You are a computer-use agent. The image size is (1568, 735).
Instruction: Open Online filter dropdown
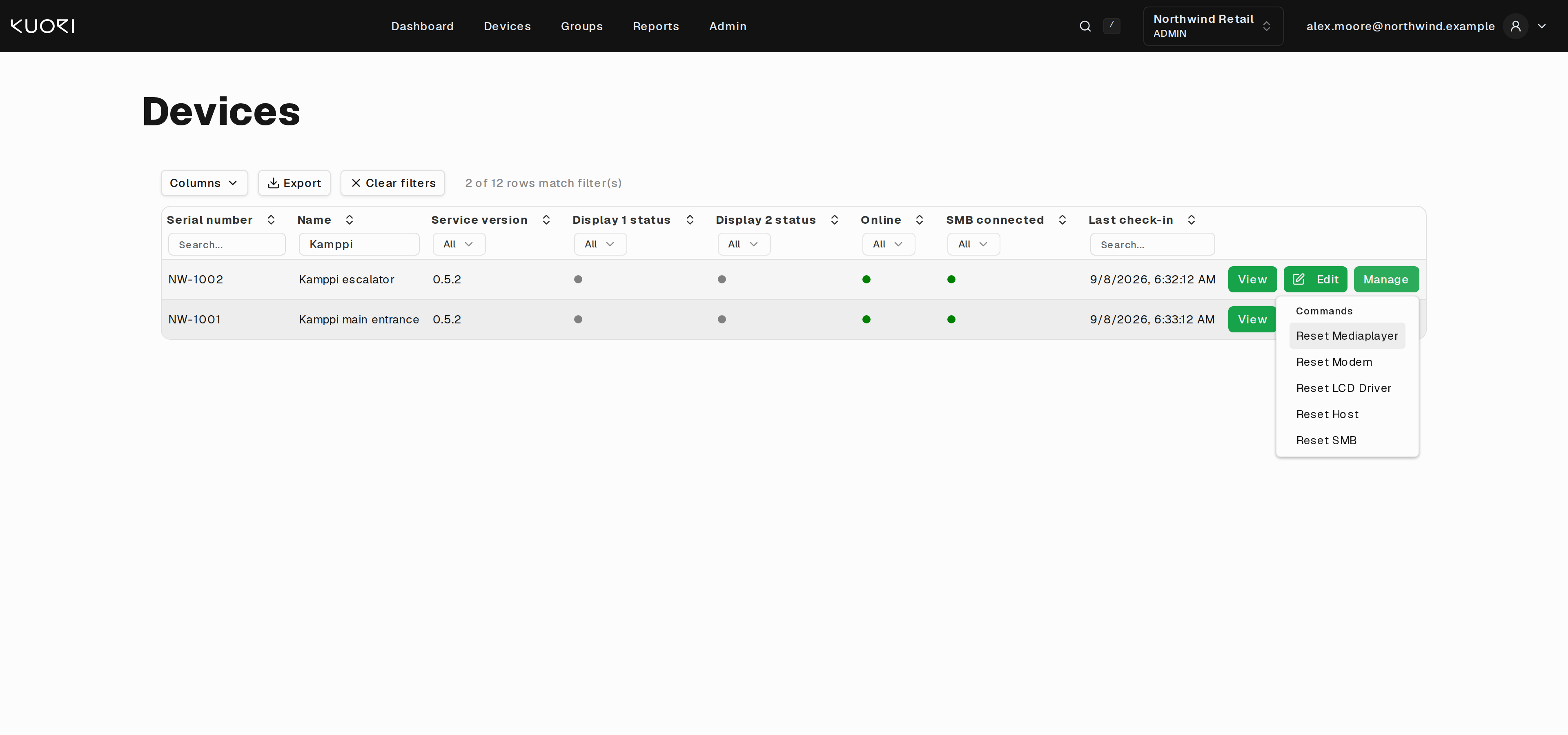(889, 244)
